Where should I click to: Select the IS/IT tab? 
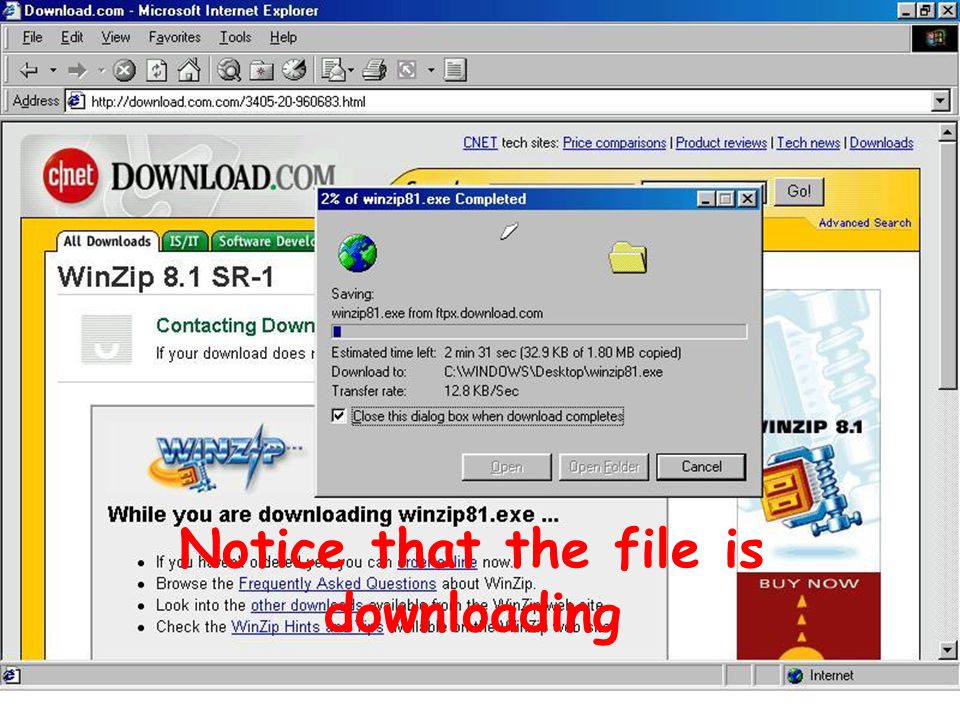point(184,241)
